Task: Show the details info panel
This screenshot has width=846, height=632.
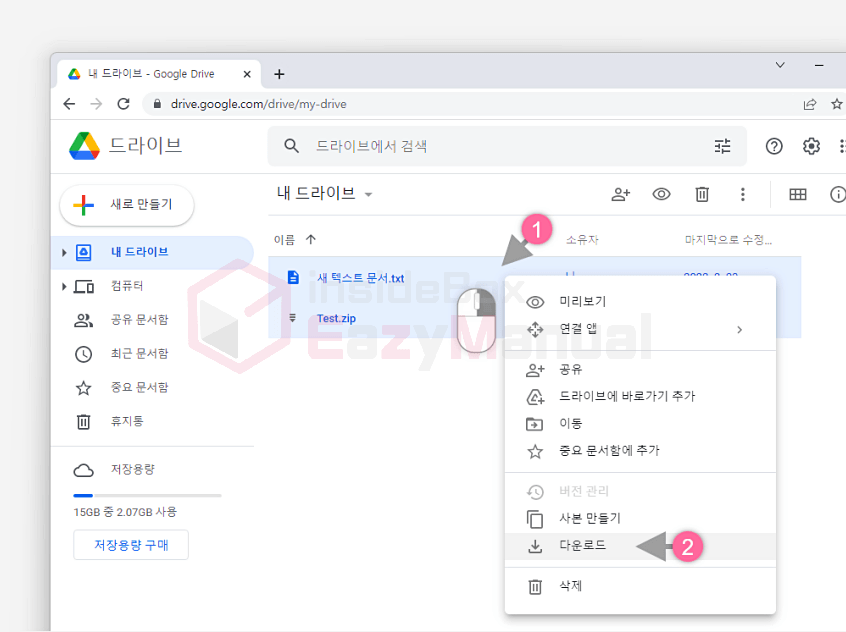Action: [837, 194]
